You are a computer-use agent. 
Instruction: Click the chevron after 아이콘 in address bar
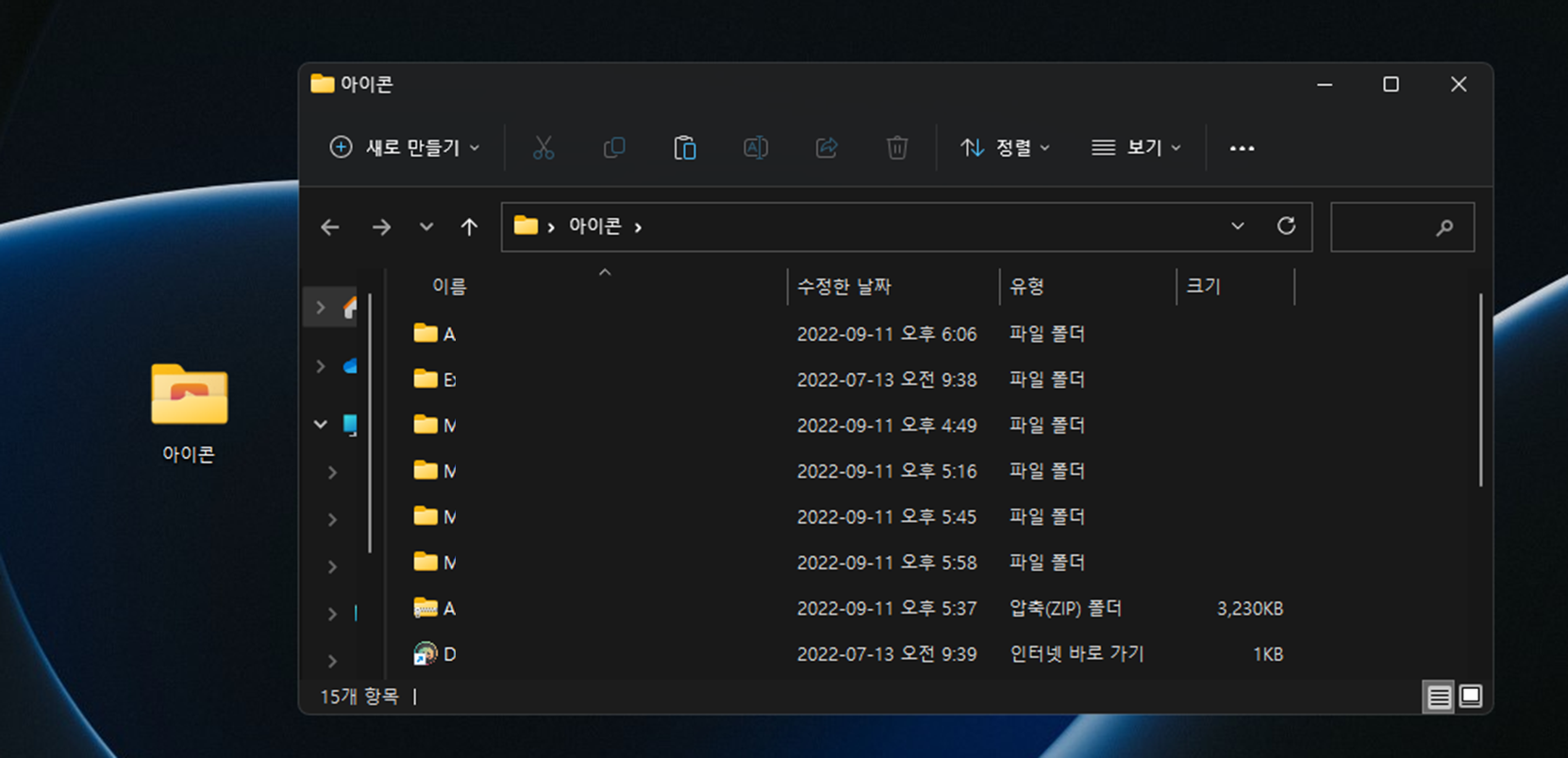(x=639, y=227)
